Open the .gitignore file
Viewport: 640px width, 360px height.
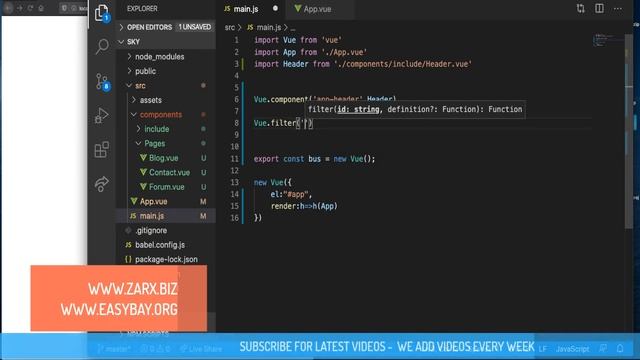coord(151,231)
